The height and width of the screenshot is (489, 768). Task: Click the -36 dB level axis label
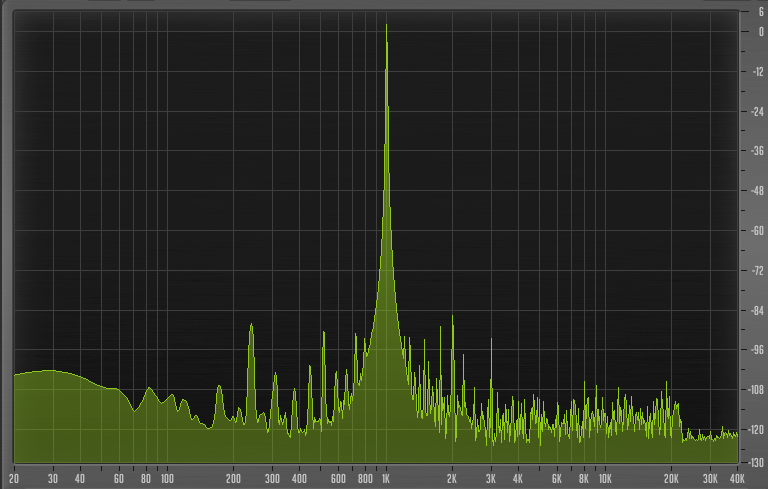click(758, 151)
